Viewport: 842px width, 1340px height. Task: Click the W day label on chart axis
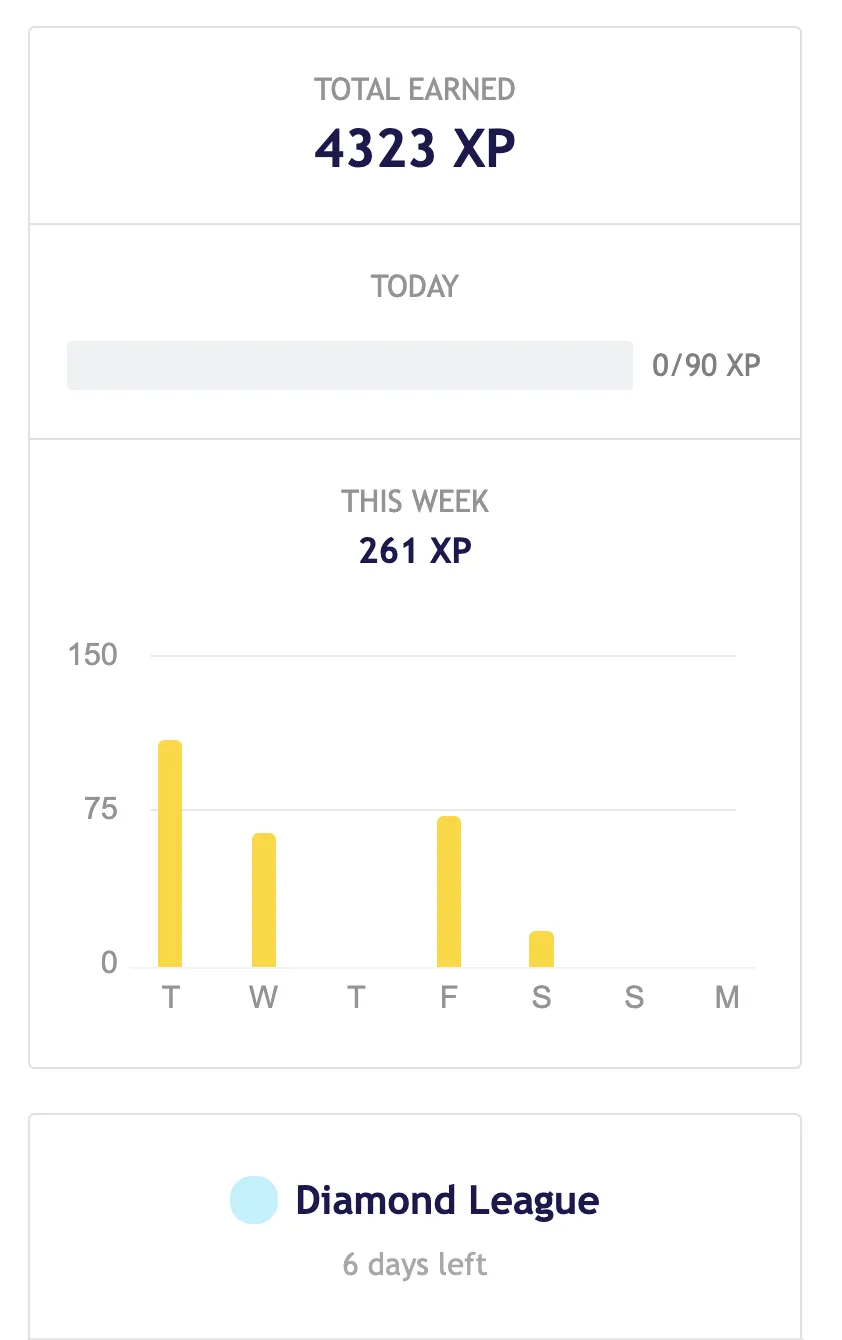pyautogui.click(x=263, y=997)
